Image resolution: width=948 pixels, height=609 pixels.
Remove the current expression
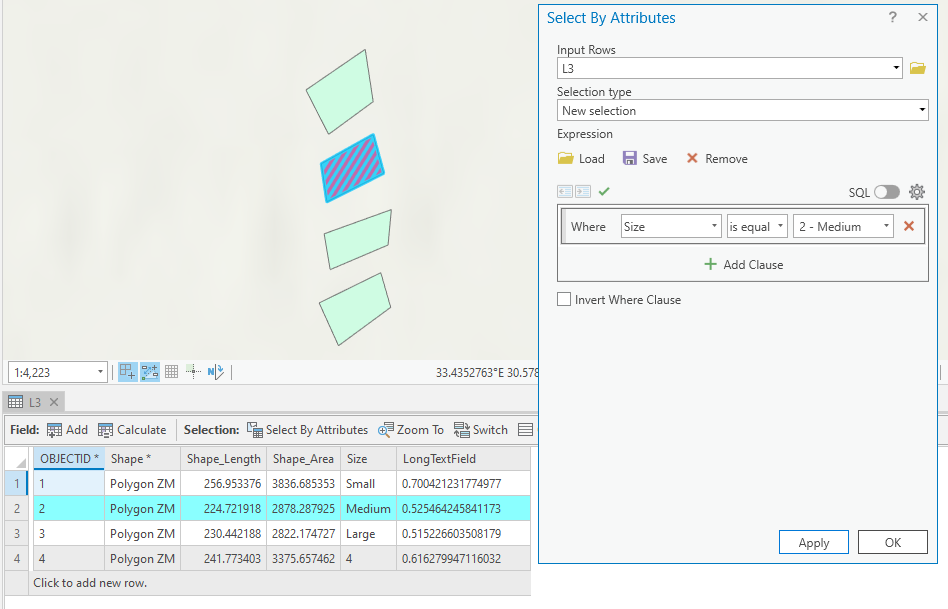tap(717, 158)
